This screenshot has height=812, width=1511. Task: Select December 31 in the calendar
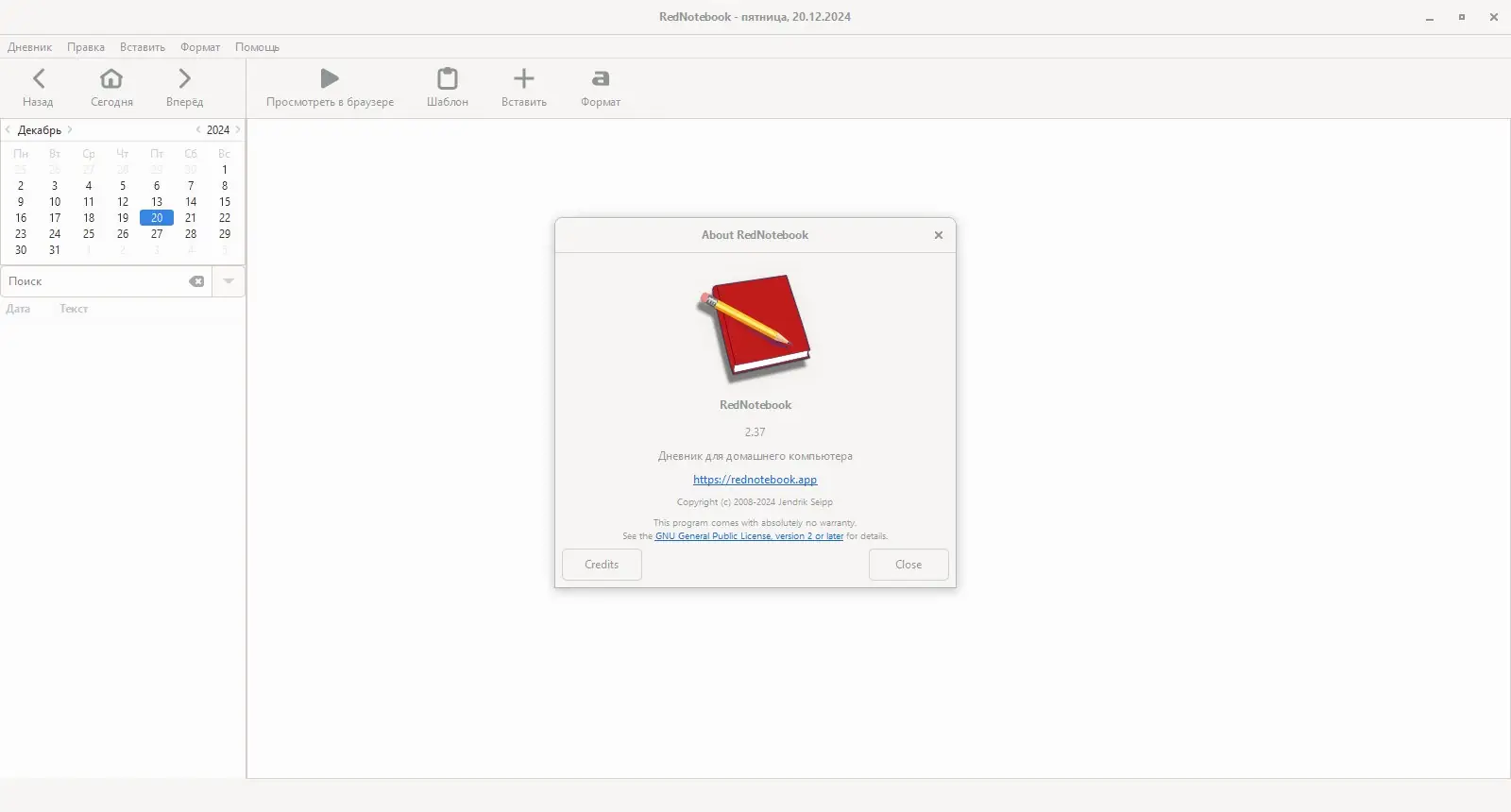pos(55,250)
